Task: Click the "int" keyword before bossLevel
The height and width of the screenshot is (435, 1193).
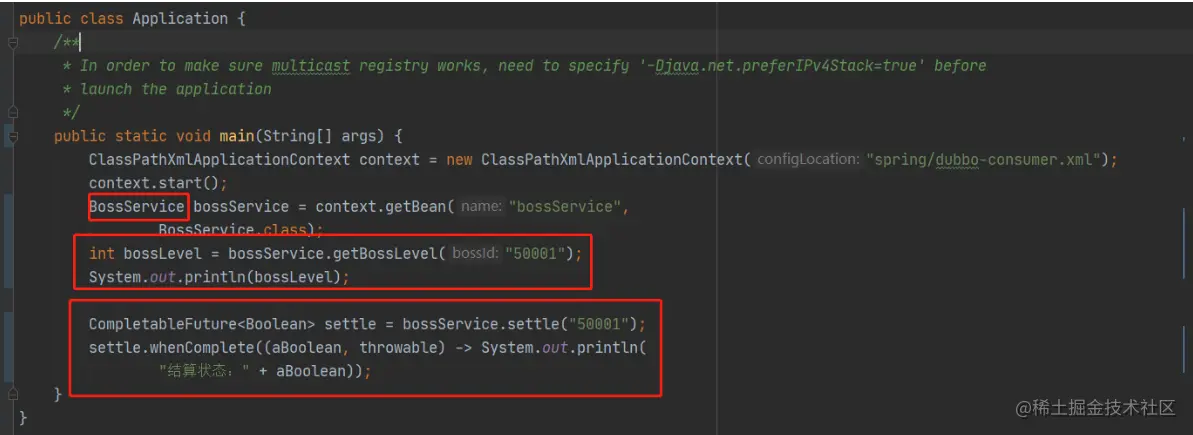Action: [102, 254]
